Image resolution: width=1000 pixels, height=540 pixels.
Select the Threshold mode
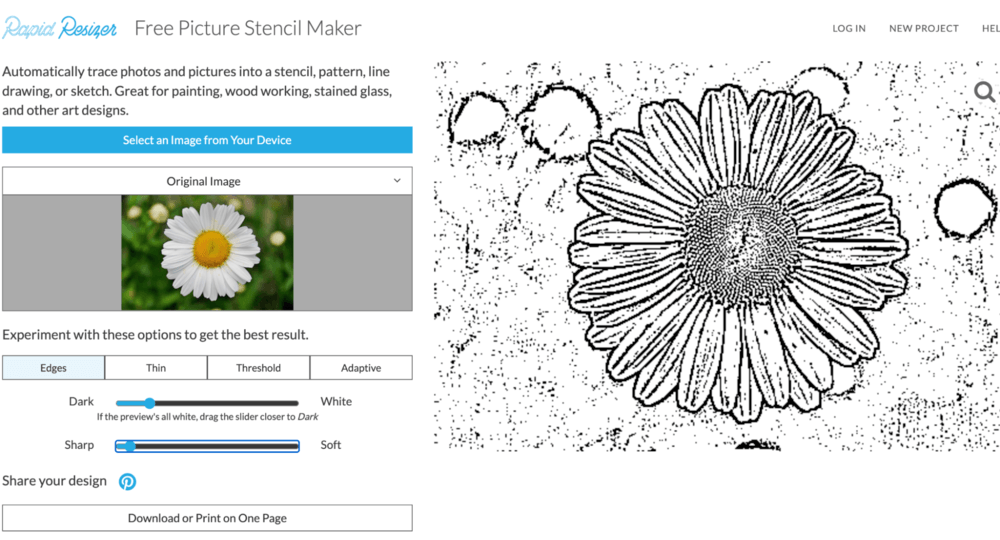(x=258, y=368)
